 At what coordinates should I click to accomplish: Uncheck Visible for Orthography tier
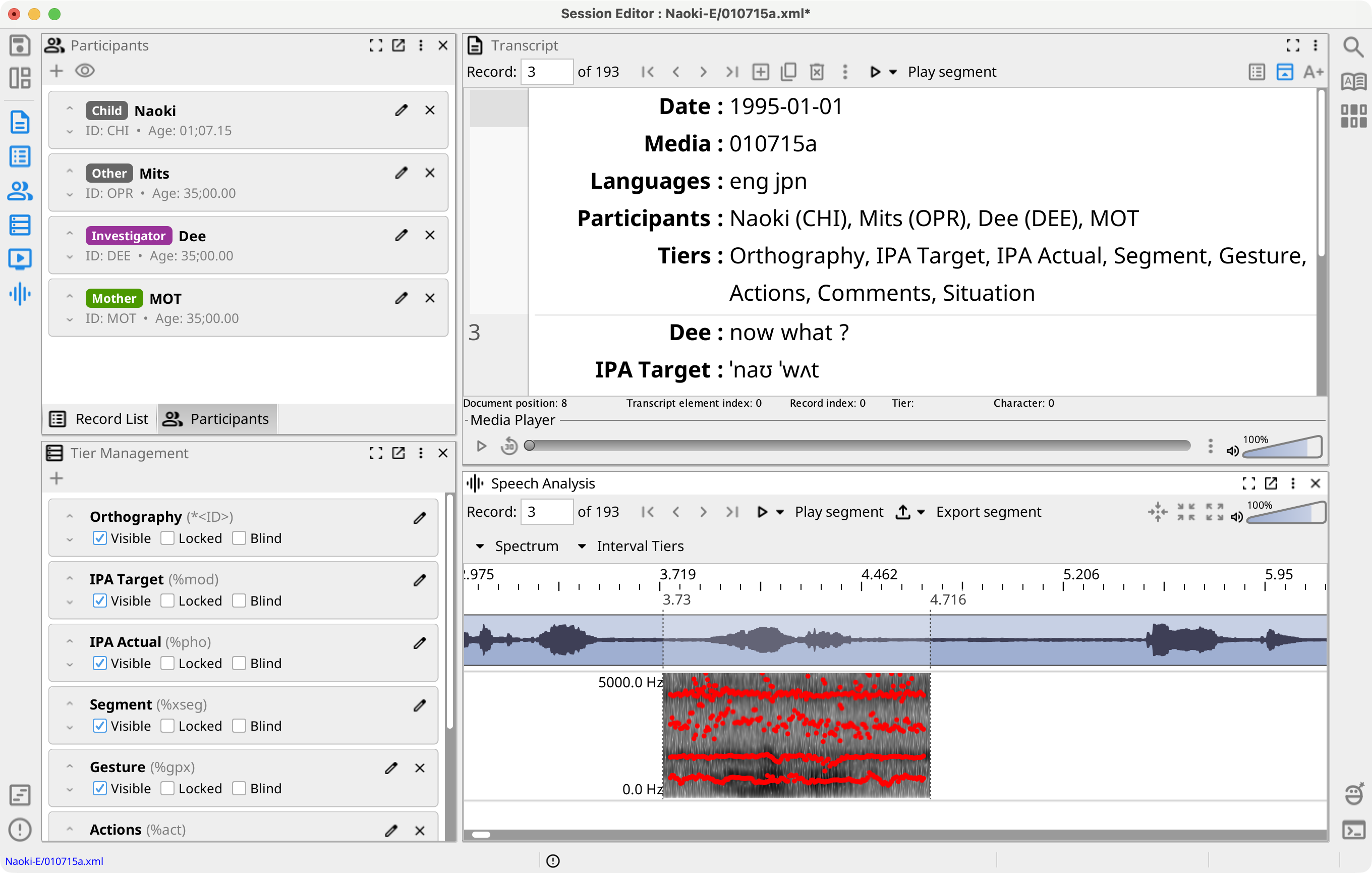[100, 538]
